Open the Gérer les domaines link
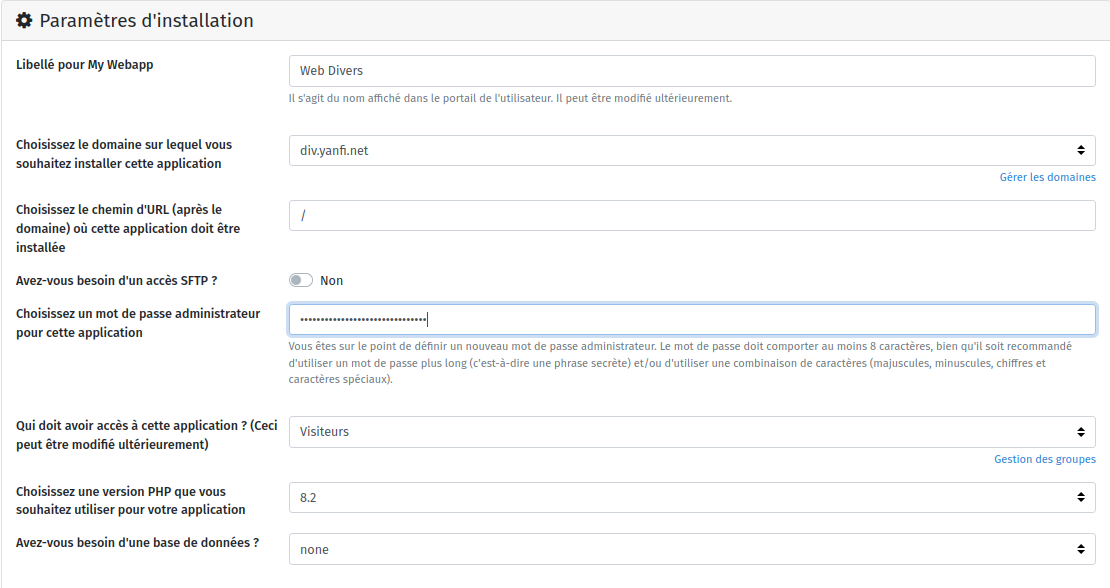This screenshot has width=1110, height=588. (x=1047, y=177)
